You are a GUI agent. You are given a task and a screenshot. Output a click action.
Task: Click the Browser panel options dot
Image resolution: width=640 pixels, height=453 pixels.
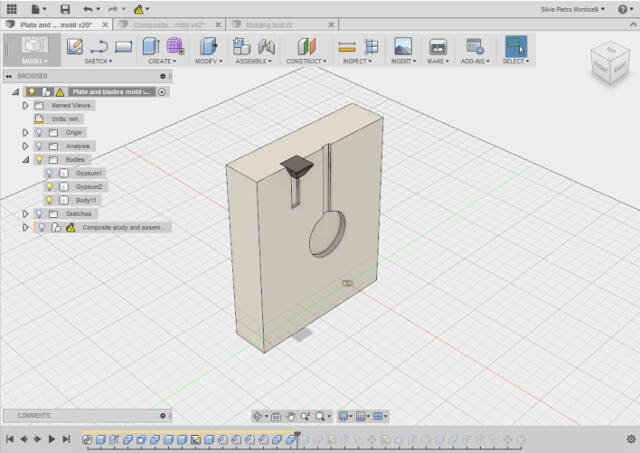click(163, 76)
